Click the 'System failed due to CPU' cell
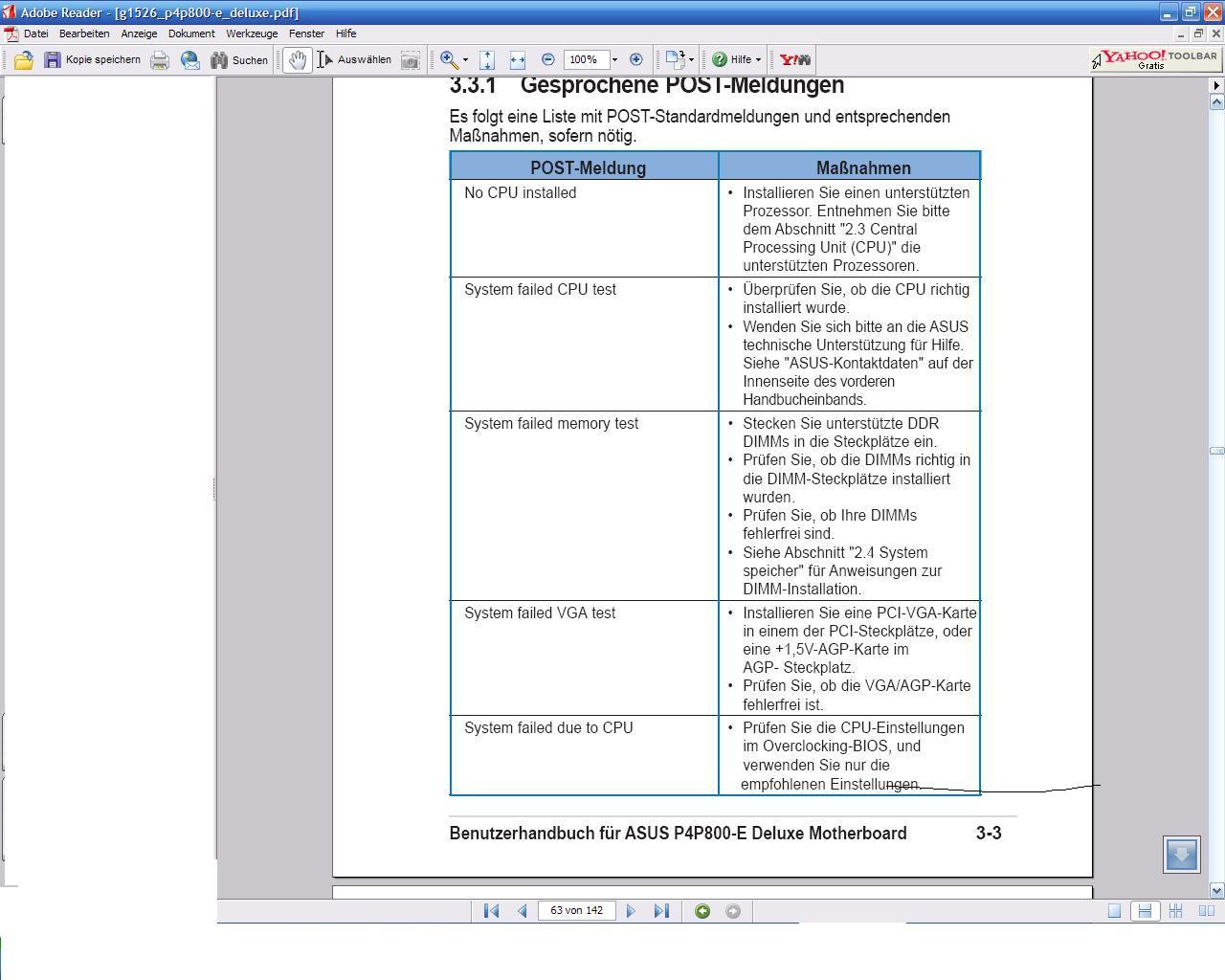The width and height of the screenshot is (1225, 980). coord(584,755)
